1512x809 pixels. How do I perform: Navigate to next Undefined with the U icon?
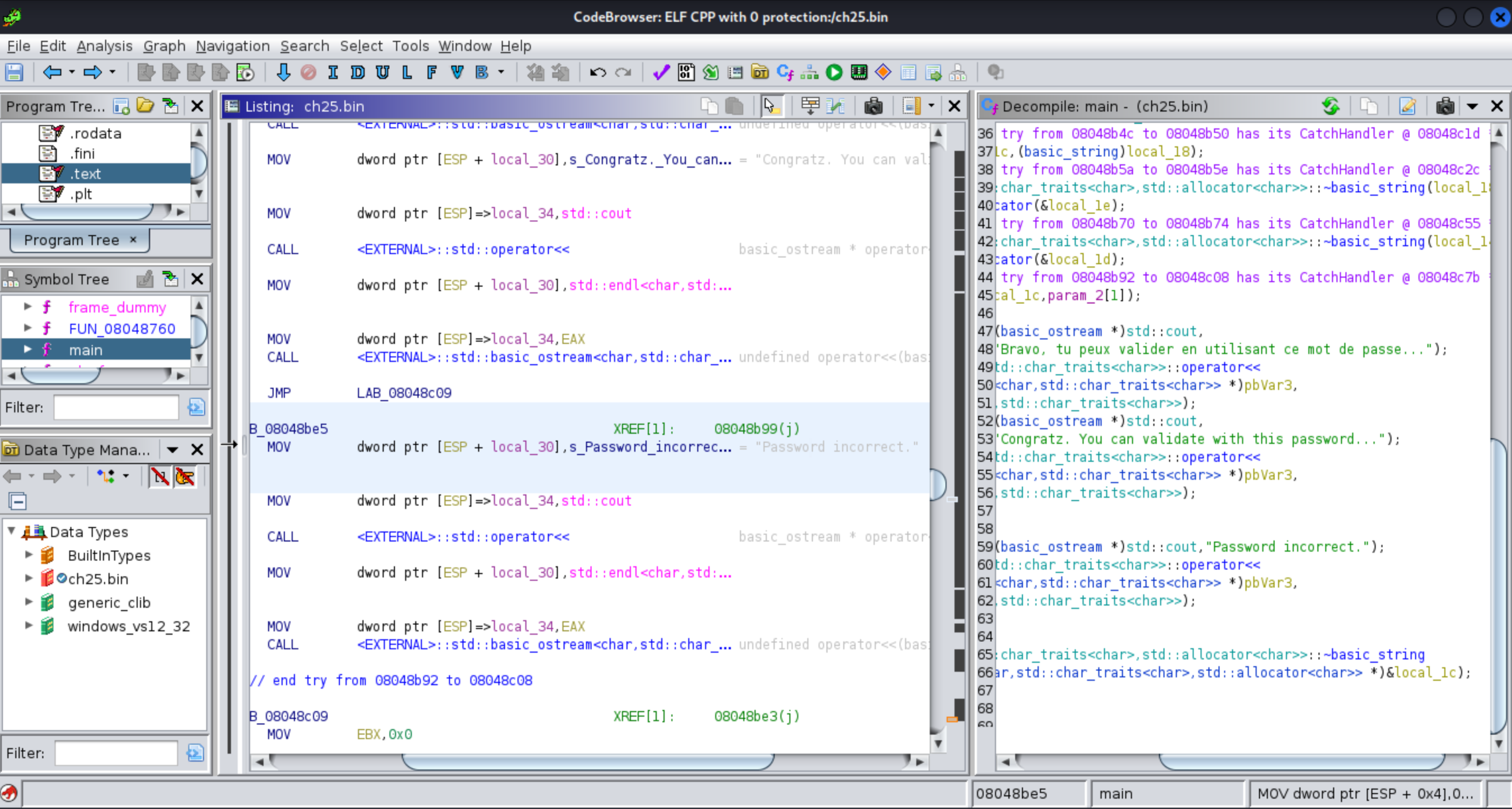pyautogui.click(x=383, y=72)
